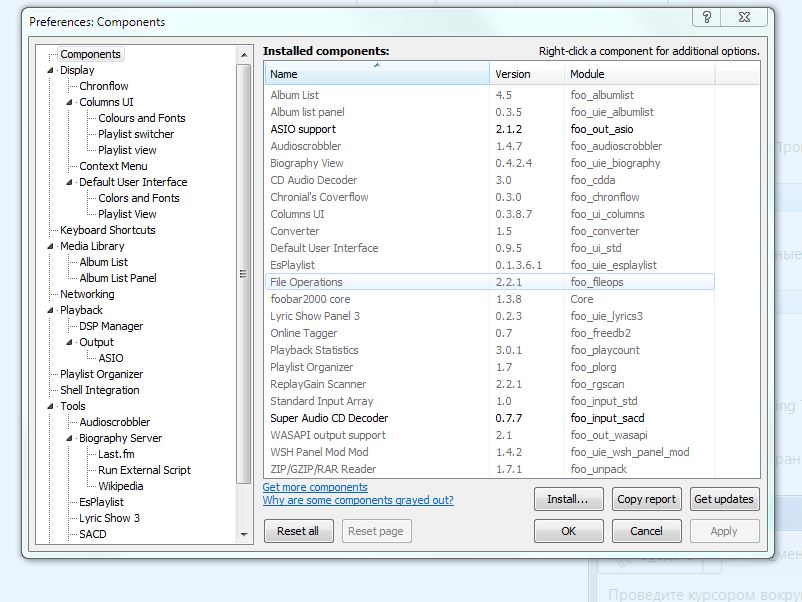This screenshot has width=802, height=602.
Task: Sort components by Version column header
Action: click(x=512, y=74)
